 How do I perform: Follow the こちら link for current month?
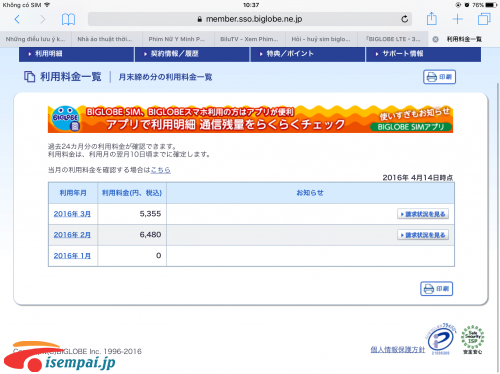[160, 170]
